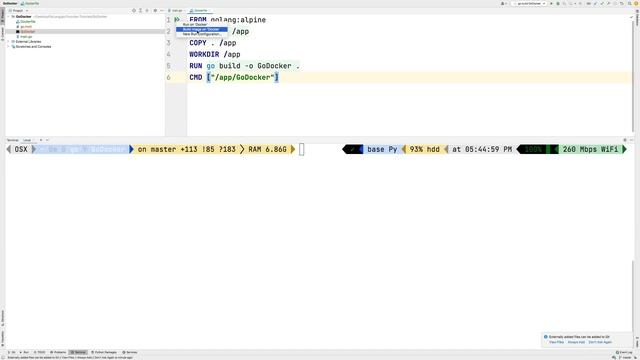The image size is (640, 360).
Task: Click the expand all icon in Project panel
Action: 140,11
